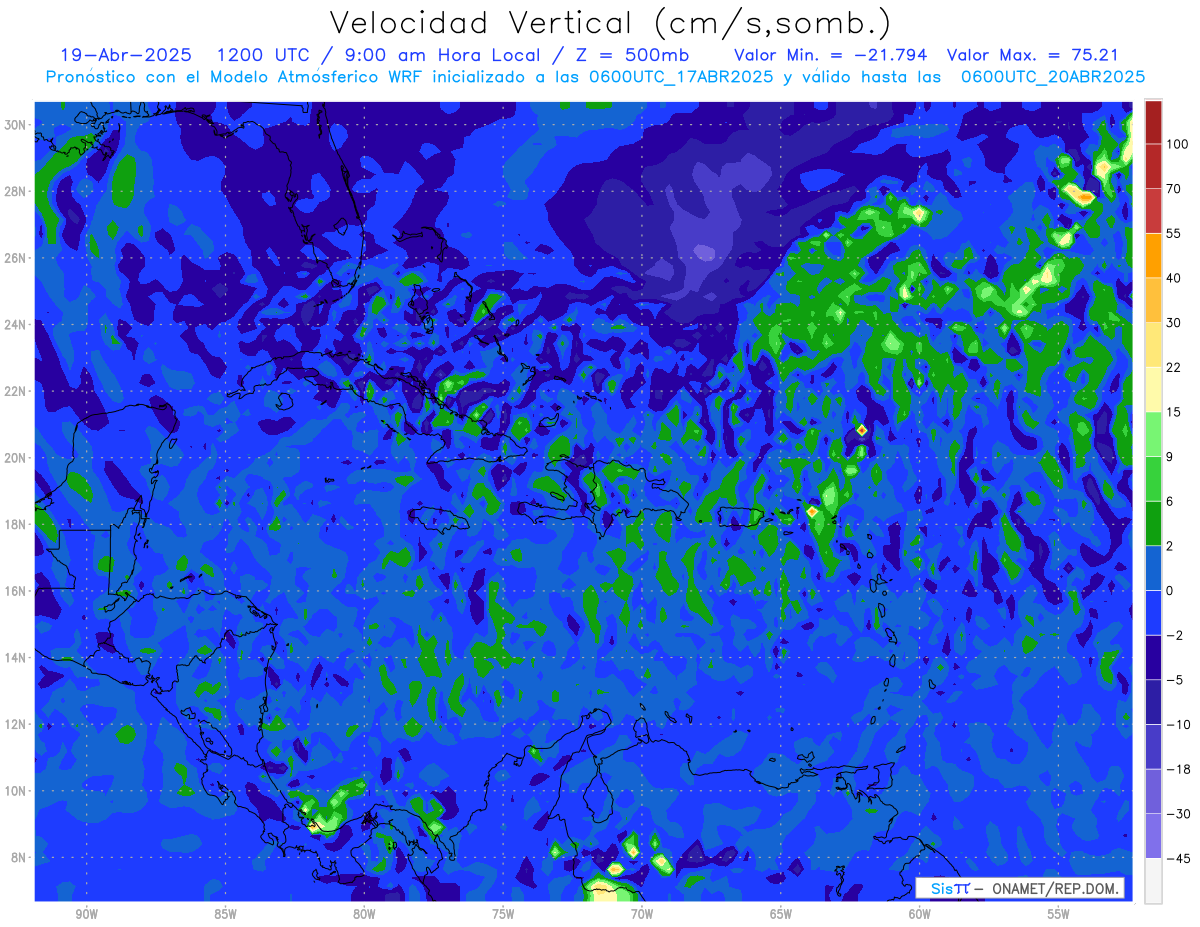1200x927 pixels.
Task: Click the green swatch between 6 and 9
Action: coord(1153,478)
